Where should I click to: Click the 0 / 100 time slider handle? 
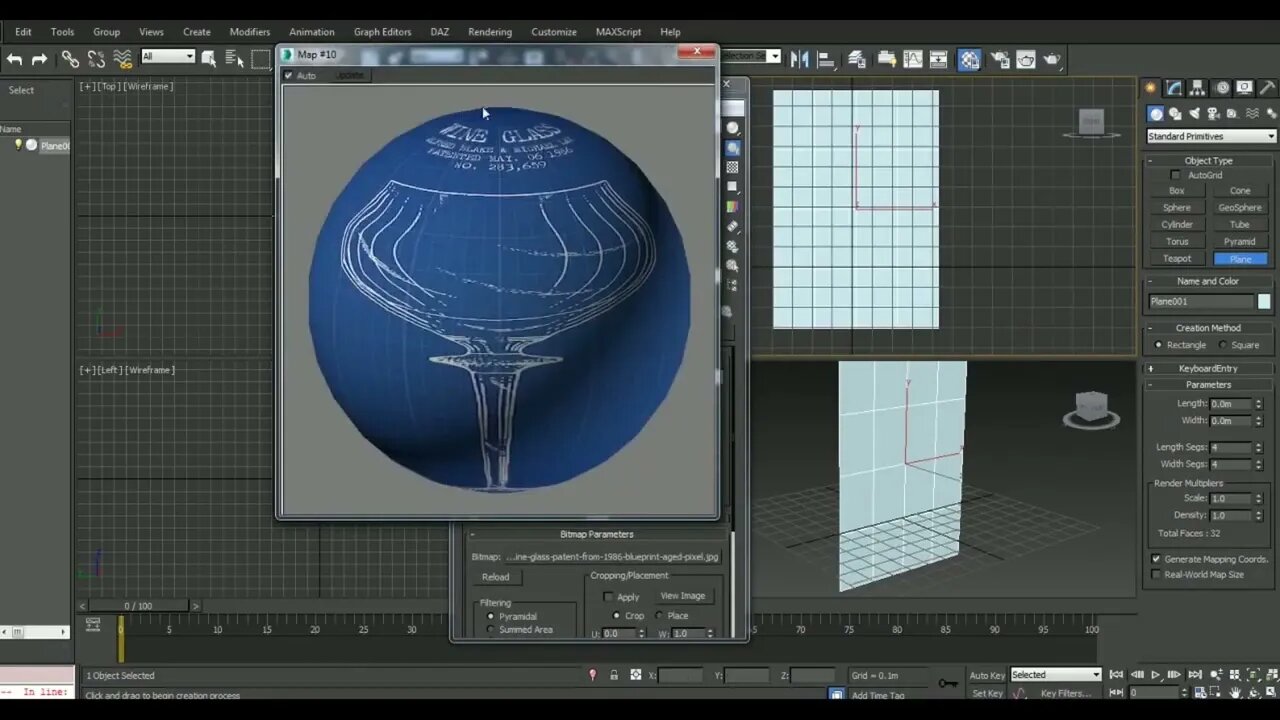138,606
